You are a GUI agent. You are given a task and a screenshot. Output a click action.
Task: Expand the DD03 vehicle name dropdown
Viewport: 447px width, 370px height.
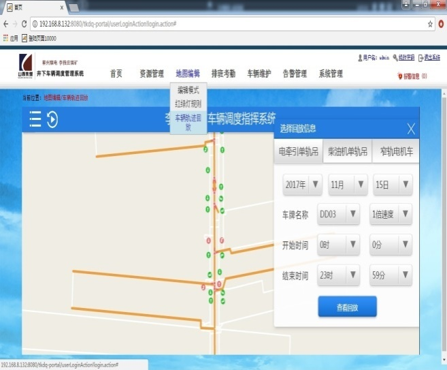[x=338, y=214]
